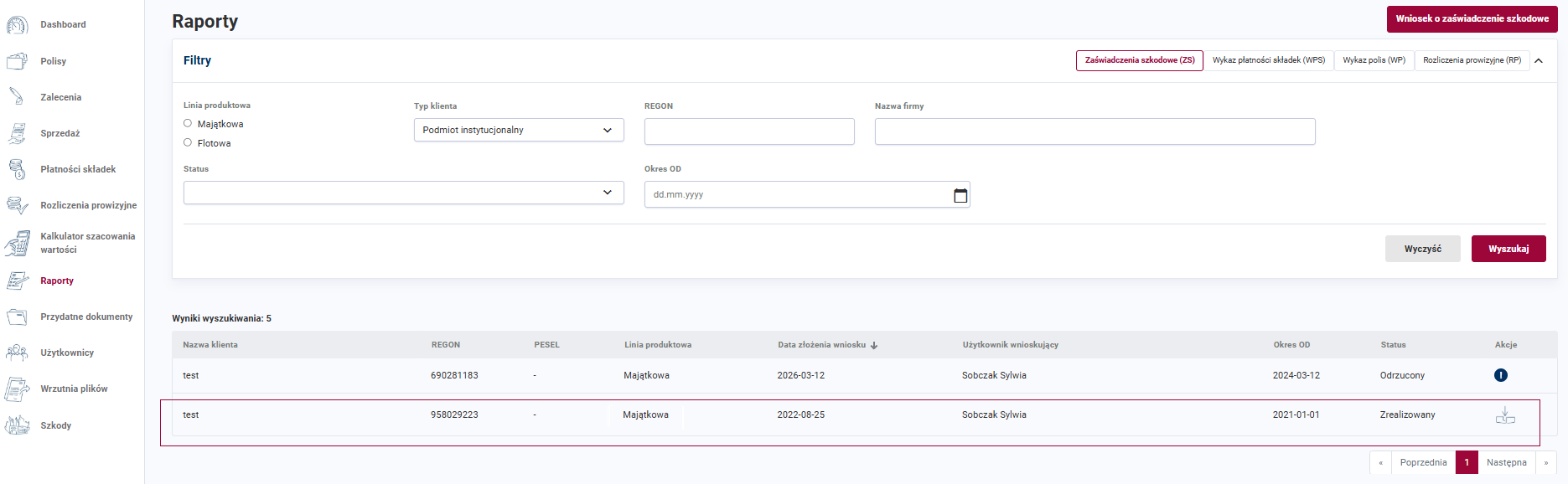Click Wniosek o zaświadczenie szkodowe button
1568x484 pixels.
point(1472,18)
